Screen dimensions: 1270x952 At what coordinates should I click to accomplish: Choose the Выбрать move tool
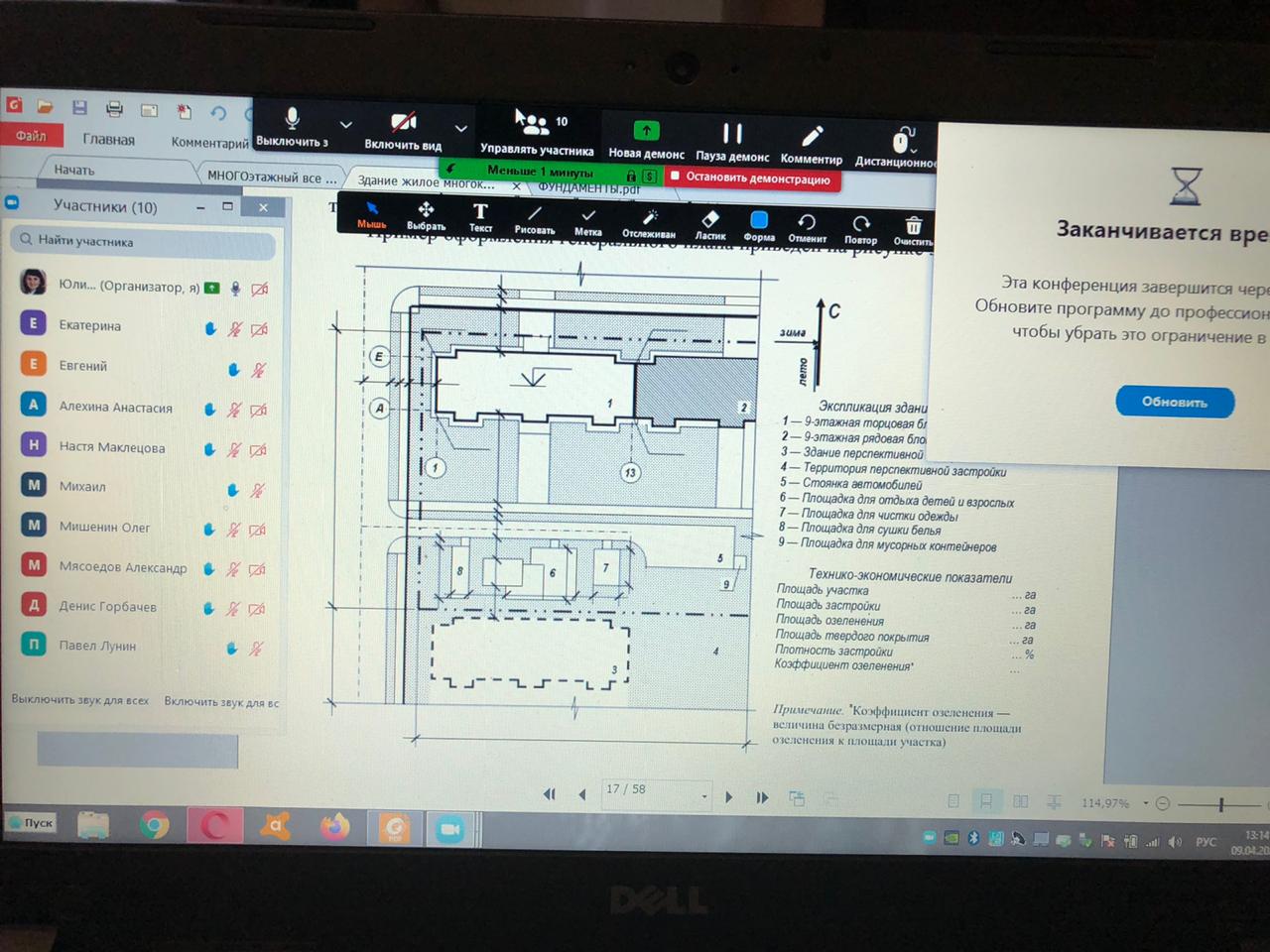426,216
